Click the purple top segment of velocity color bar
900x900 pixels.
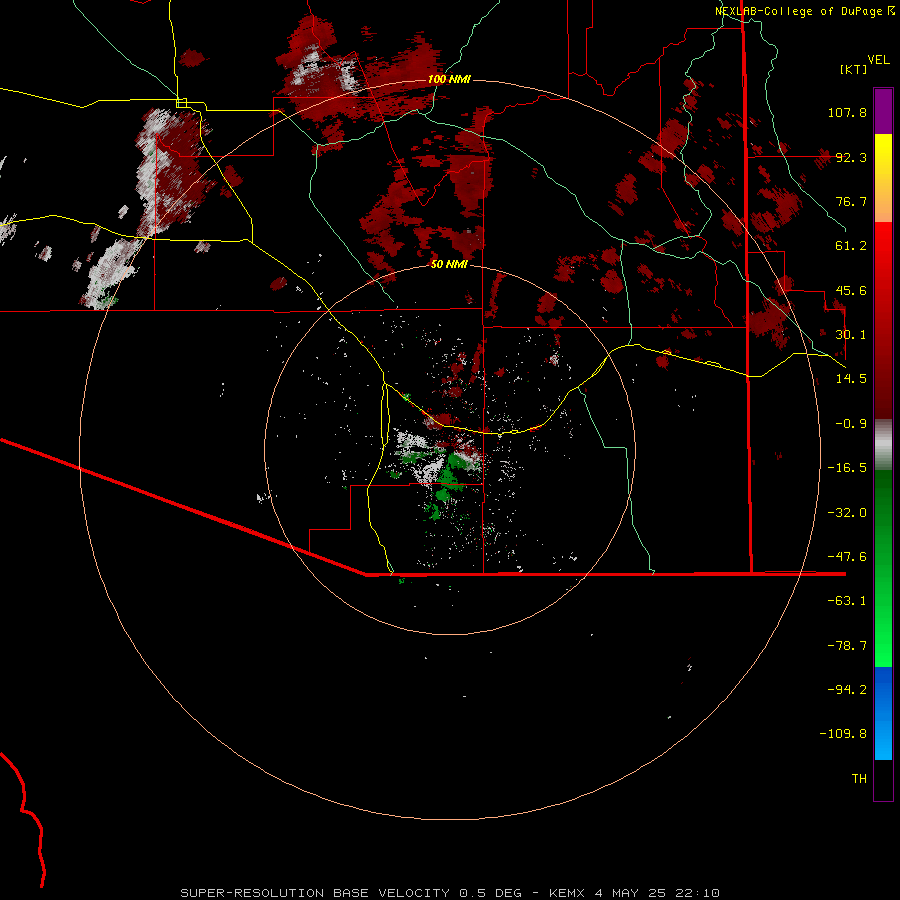(883, 112)
